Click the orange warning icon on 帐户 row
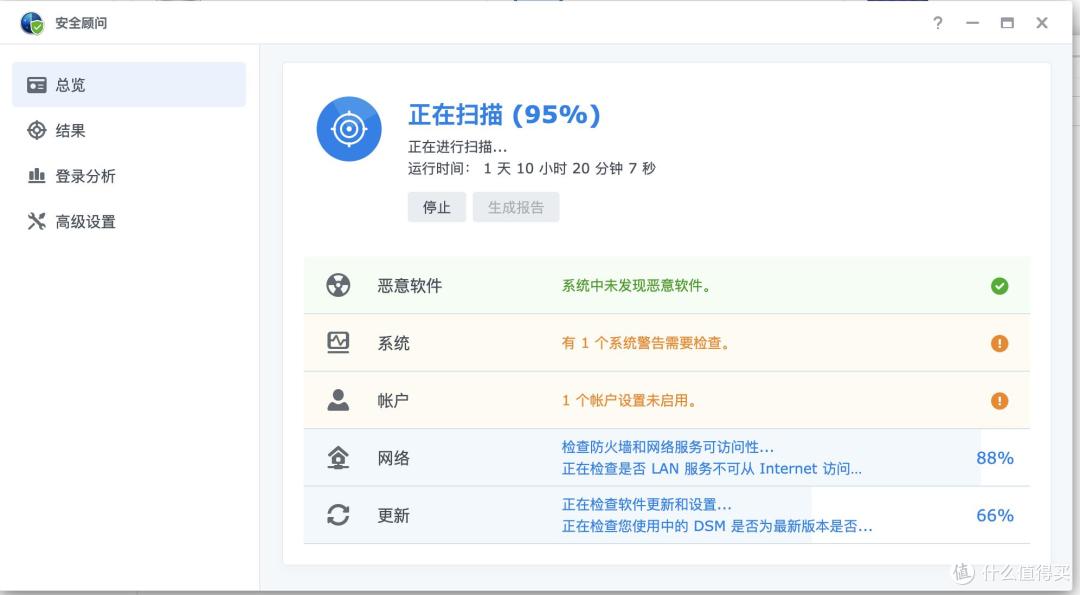This screenshot has height=595, width=1080. [x=999, y=401]
